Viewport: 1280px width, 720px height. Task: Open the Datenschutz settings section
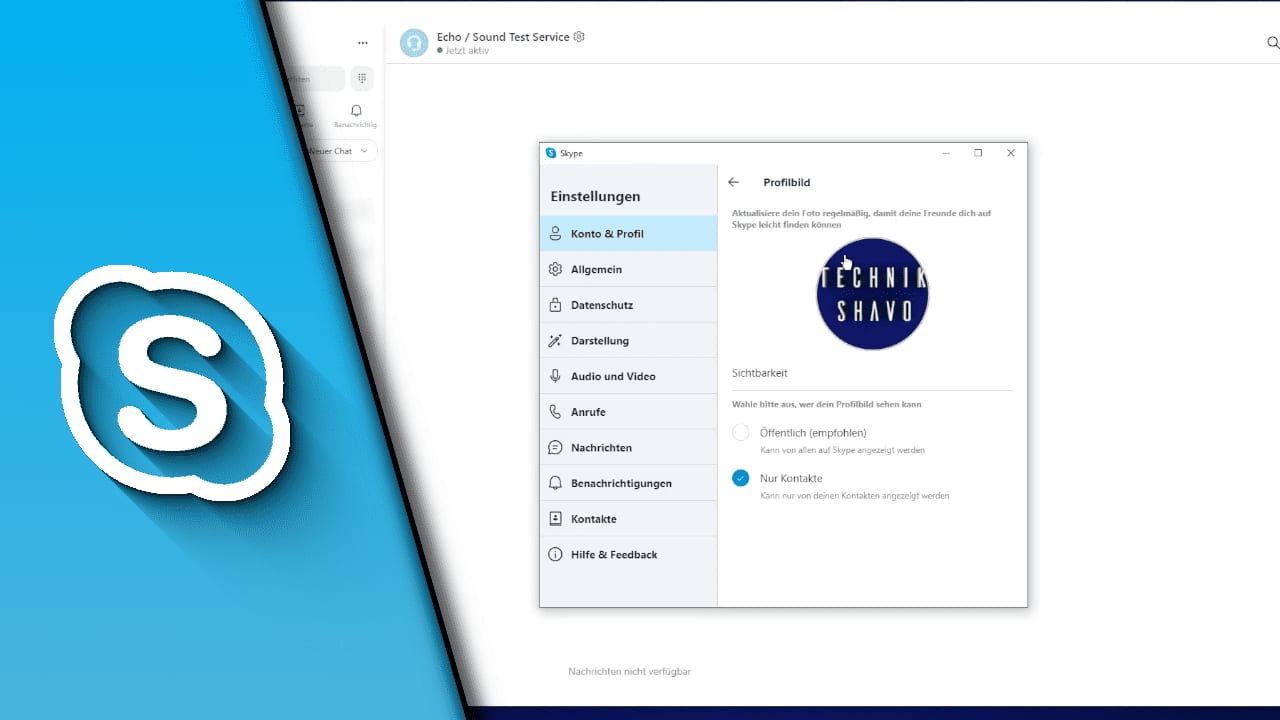pos(628,305)
